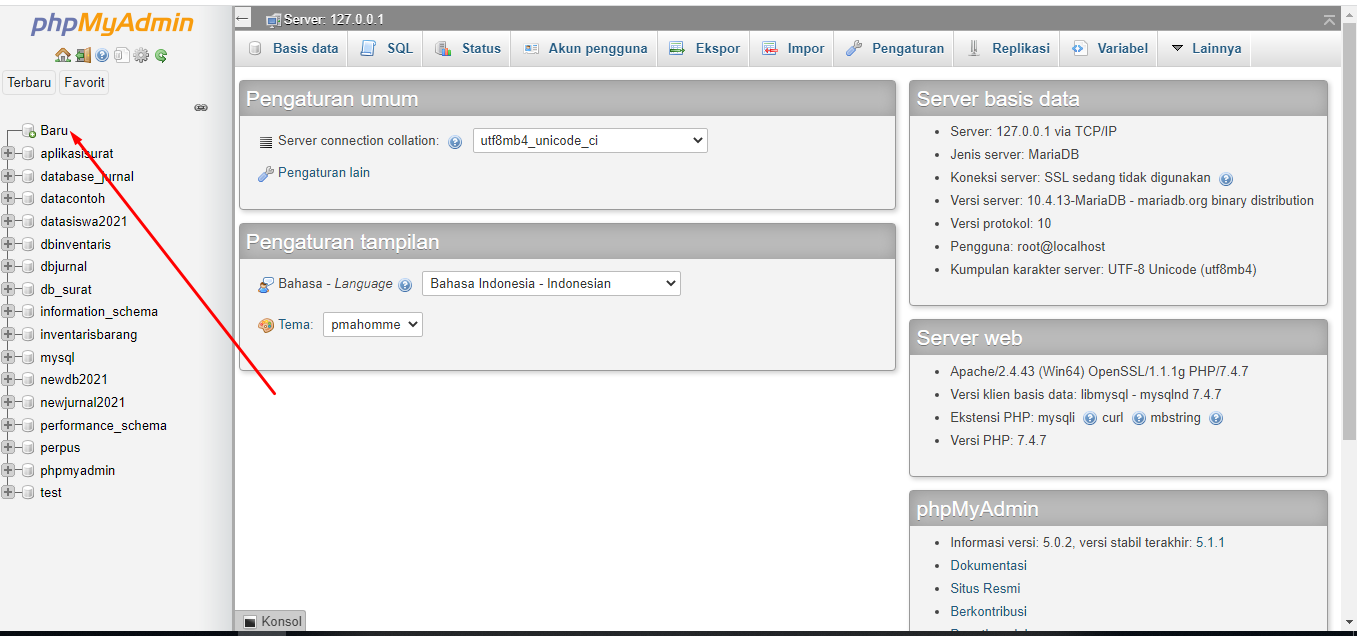Click Baru to create new database

[x=54, y=131]
